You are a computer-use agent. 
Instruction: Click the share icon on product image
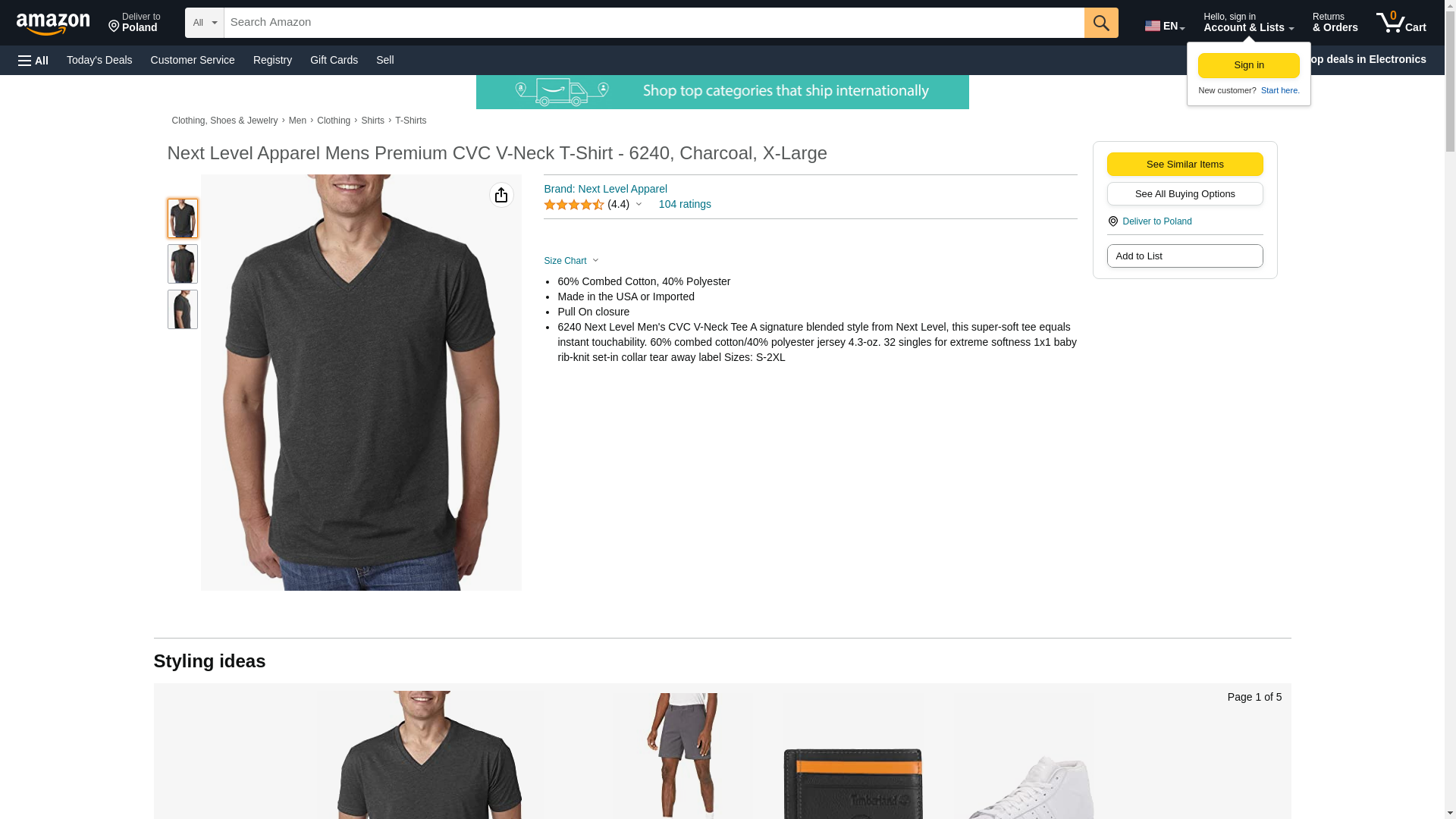click(x=501, y=196)
